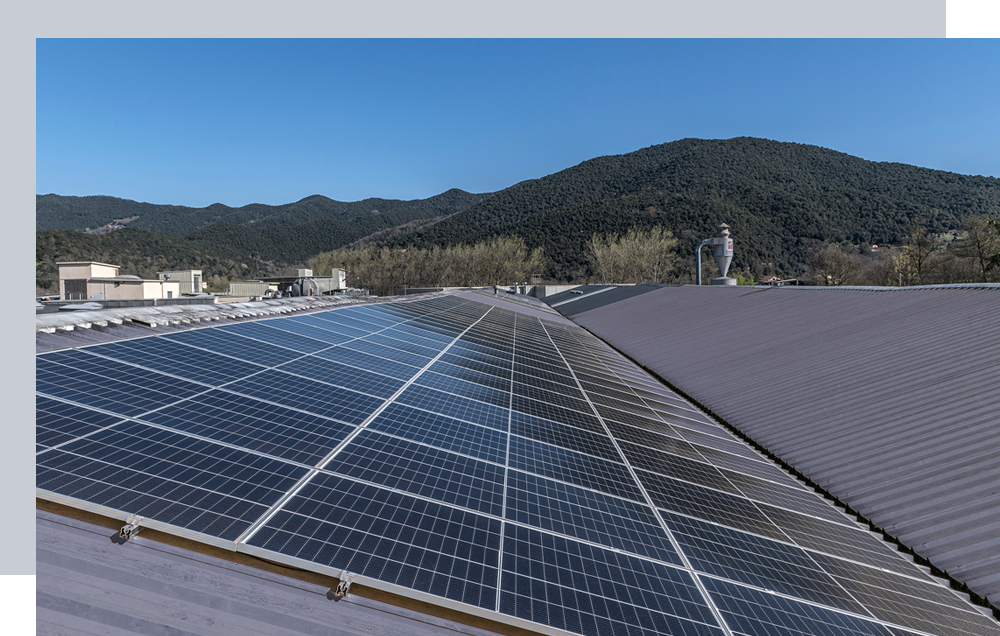Image resolution: width=1000 pixels, height=636 pixels.
Task: Click the silver cyclone vent on the roof
Action: coord(721,255)
